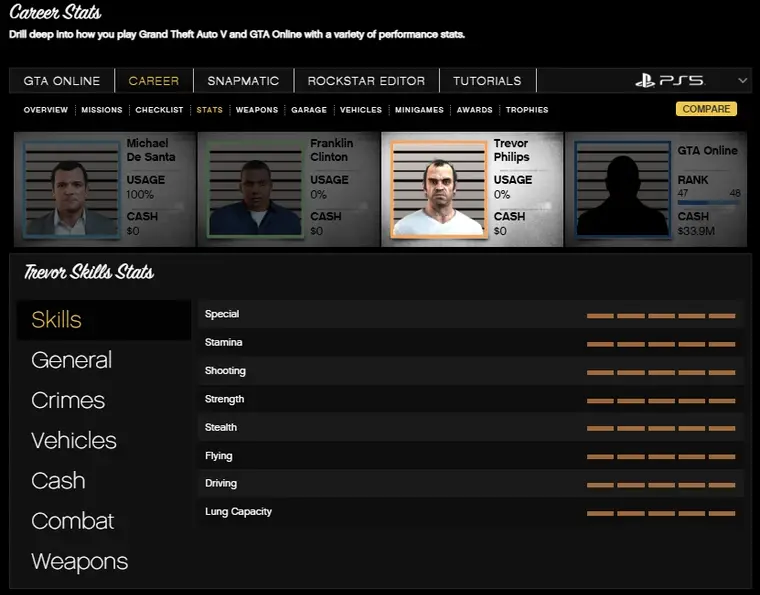Click the Trevor Philips name
This screenshot has height=595, width=760.
(x=511, y=150)
